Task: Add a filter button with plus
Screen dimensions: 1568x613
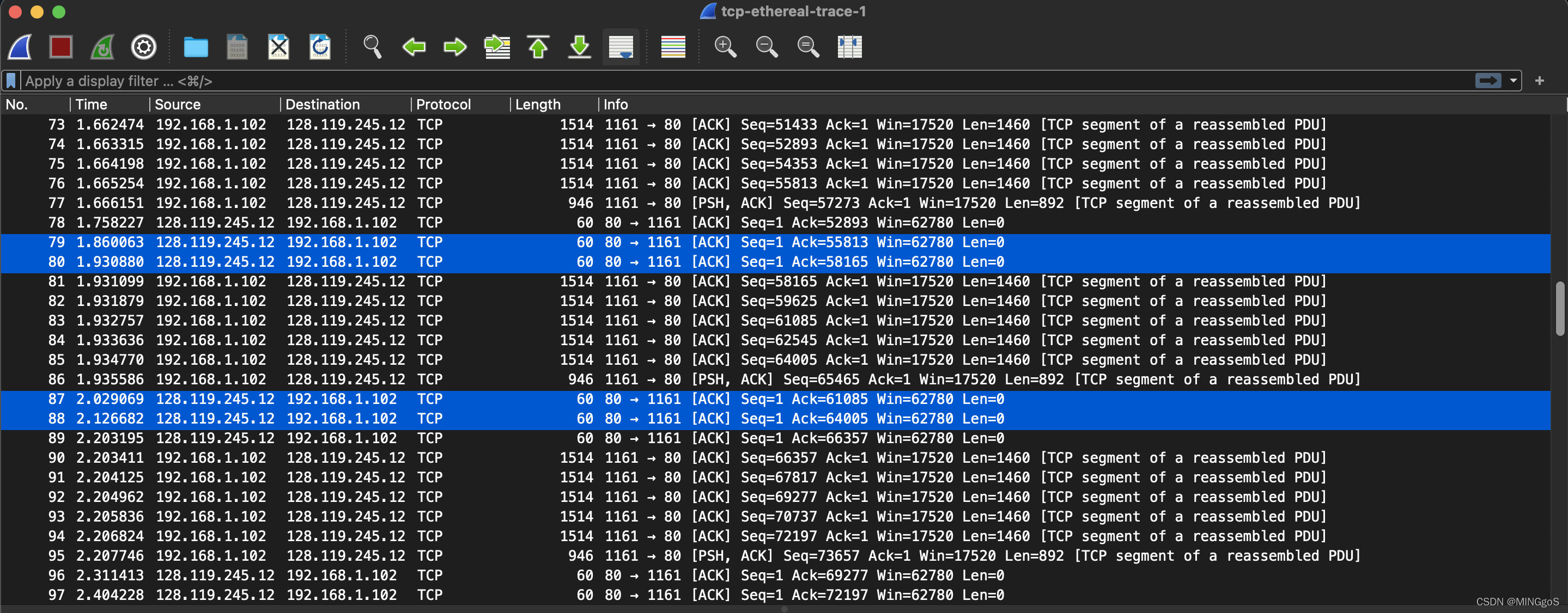Action: pyautogui.click(x=1539, y=81)
